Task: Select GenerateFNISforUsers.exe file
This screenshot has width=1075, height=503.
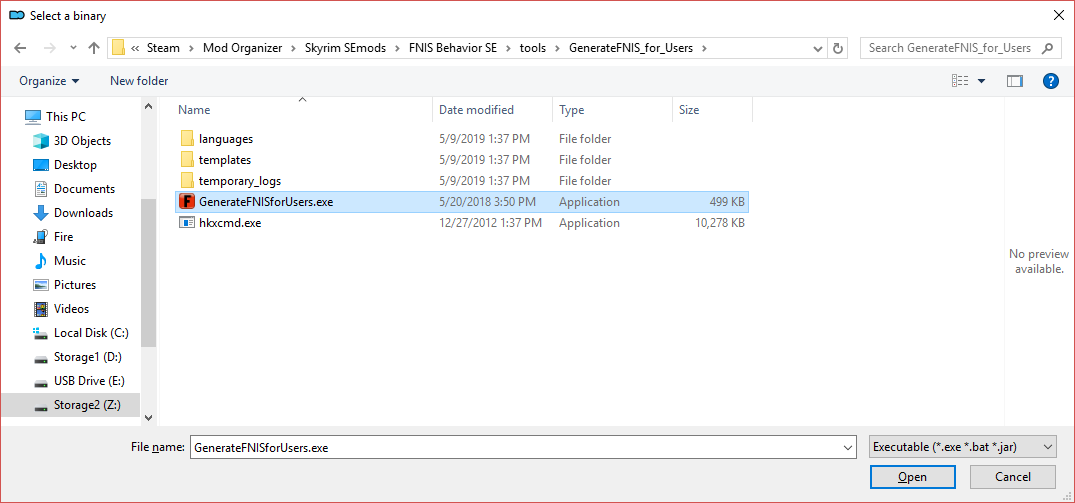Action: [x=462, y=201]
